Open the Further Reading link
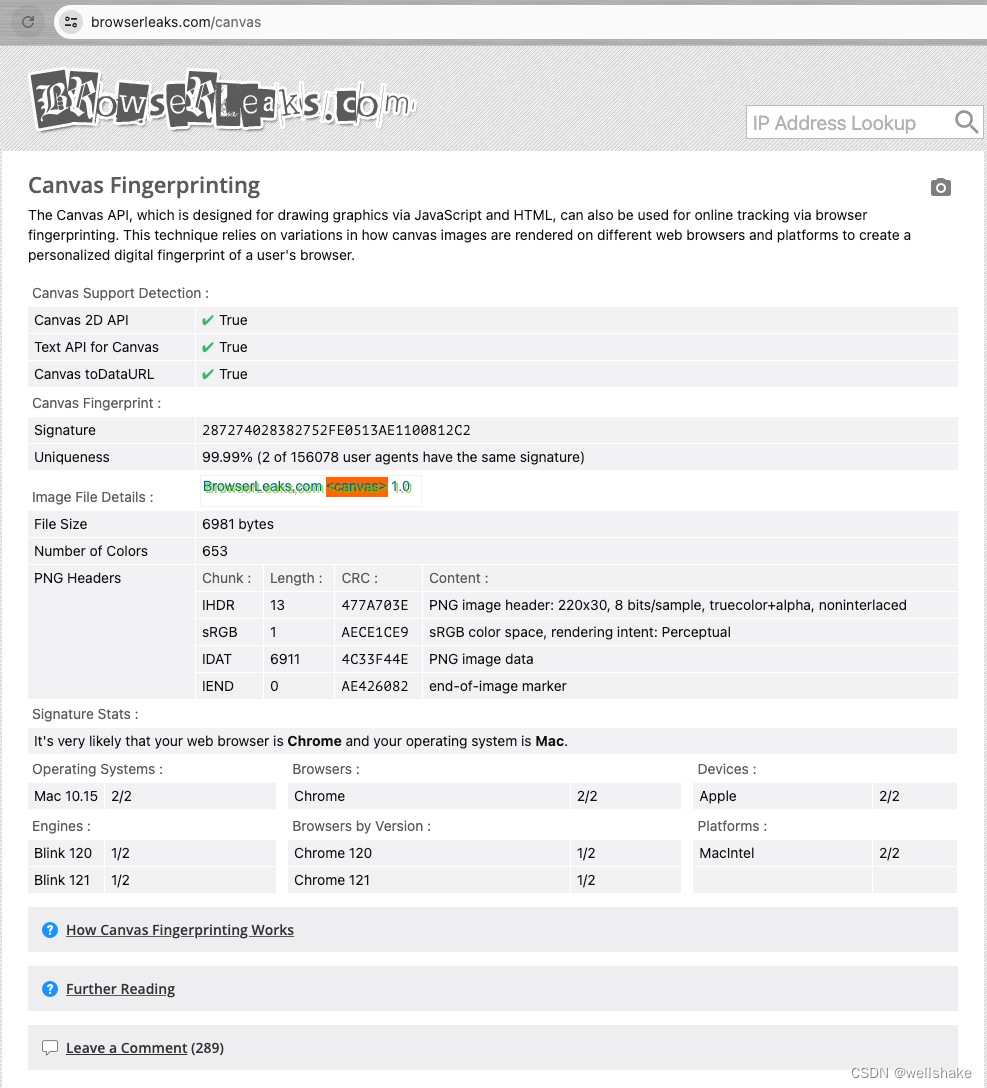Image resolution: width=987 pixels, height=1088 pixels. coord(120,989)
